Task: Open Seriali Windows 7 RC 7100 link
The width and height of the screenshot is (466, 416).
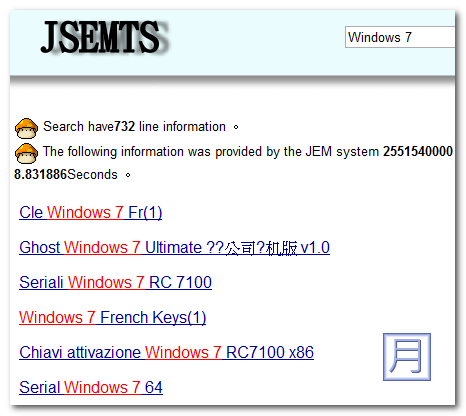Action: 115,283
